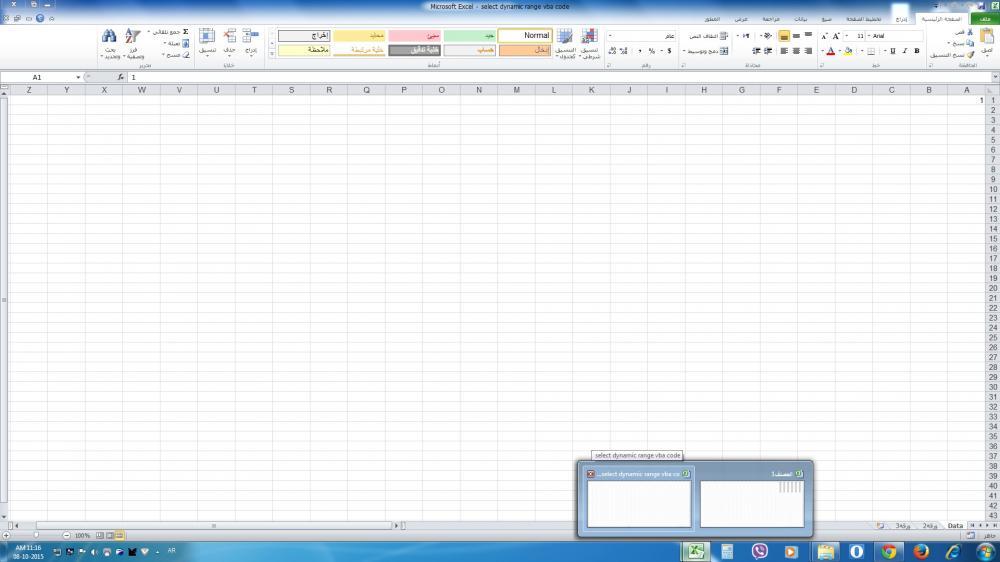The height and width of the screenshot is (562, 1000).
Task: Expand the formula bar
Action: (x=996, y=77)
